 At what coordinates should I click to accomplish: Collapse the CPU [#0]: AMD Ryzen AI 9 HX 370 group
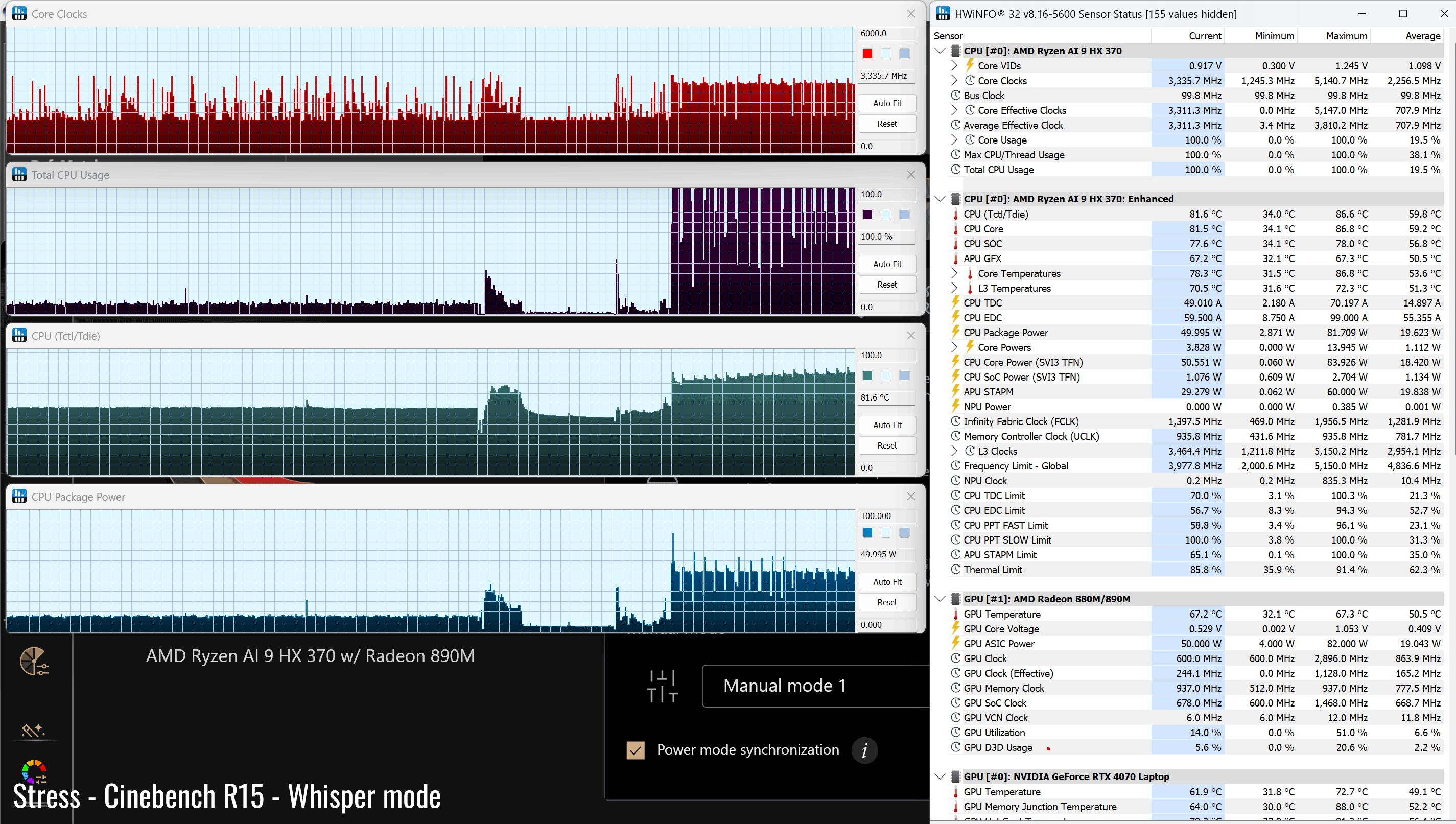(940, 51)
